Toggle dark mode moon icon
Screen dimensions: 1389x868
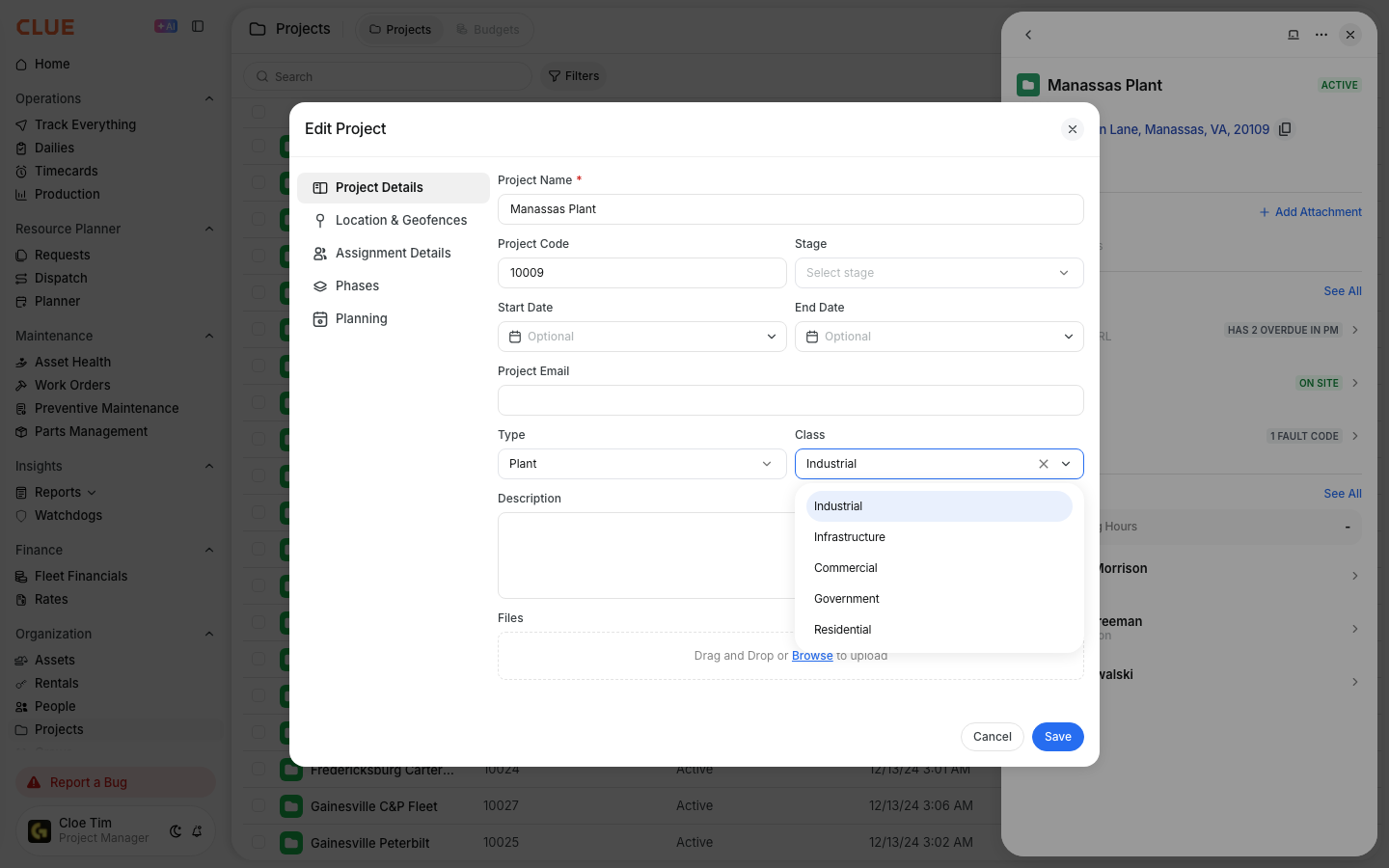[176, 830]
